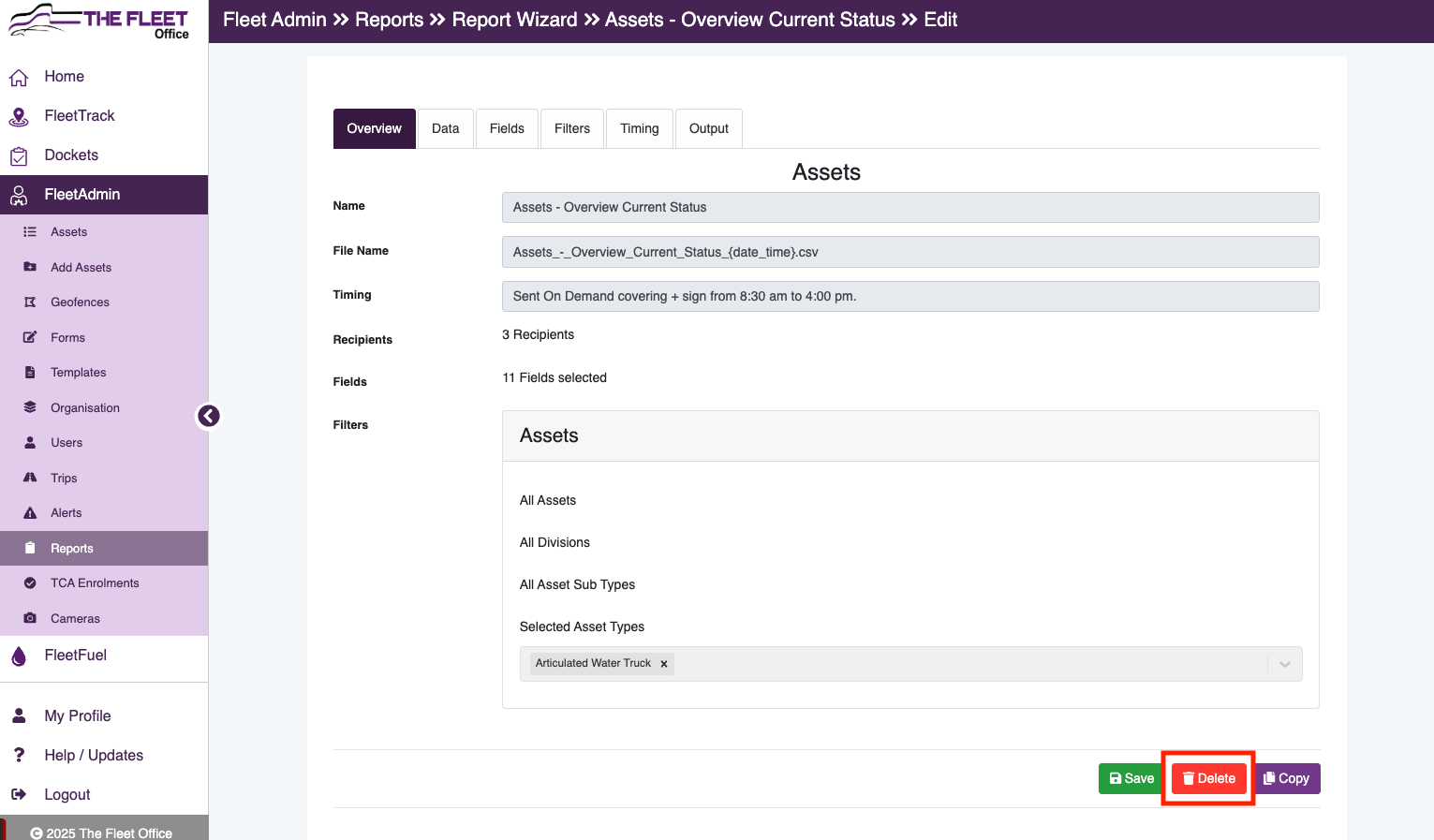Image resolution: width=1434 pixels, height=840 pixels.
Task: Click the 'All Asset Sub Types' text
Action: pyautogui.click(x=577, y=584)
